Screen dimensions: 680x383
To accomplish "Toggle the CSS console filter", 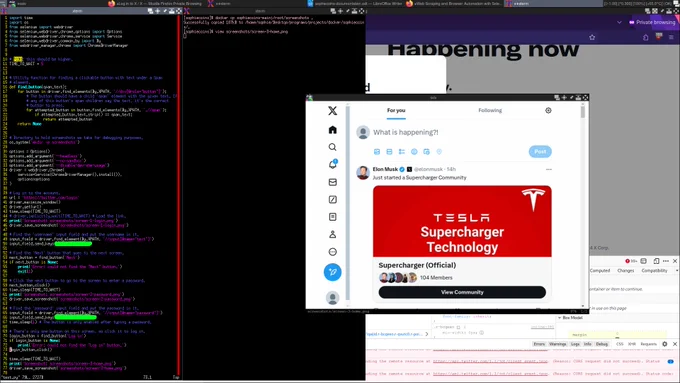I will click(x=620, y=344).
